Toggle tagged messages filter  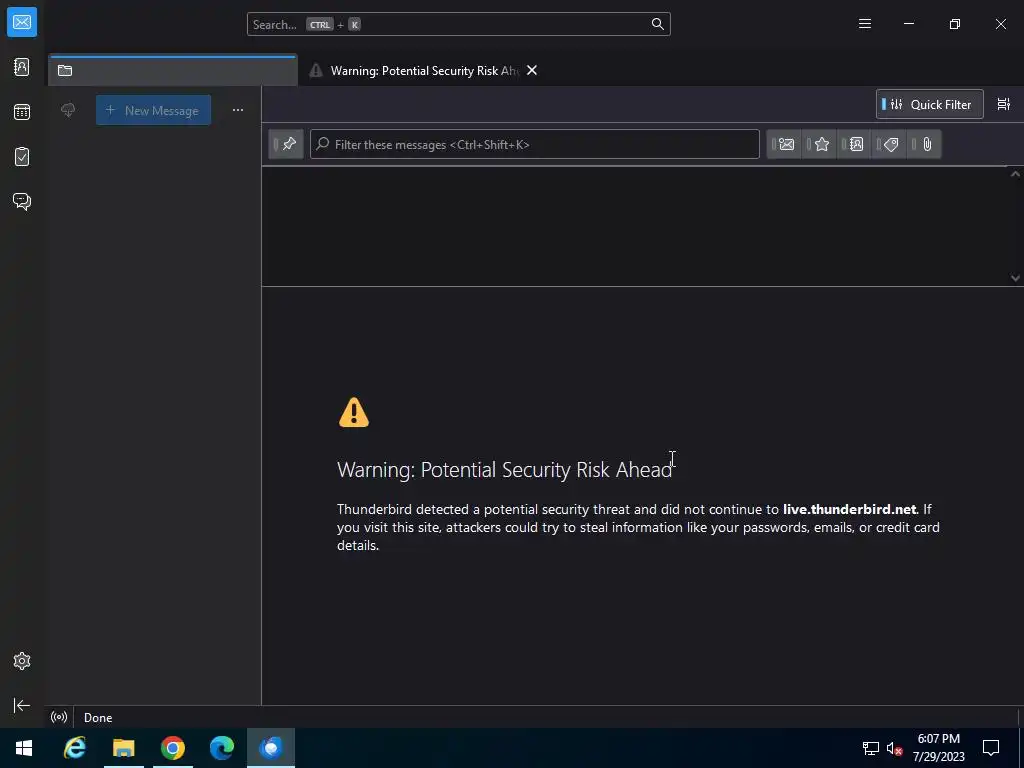(889, 144)
